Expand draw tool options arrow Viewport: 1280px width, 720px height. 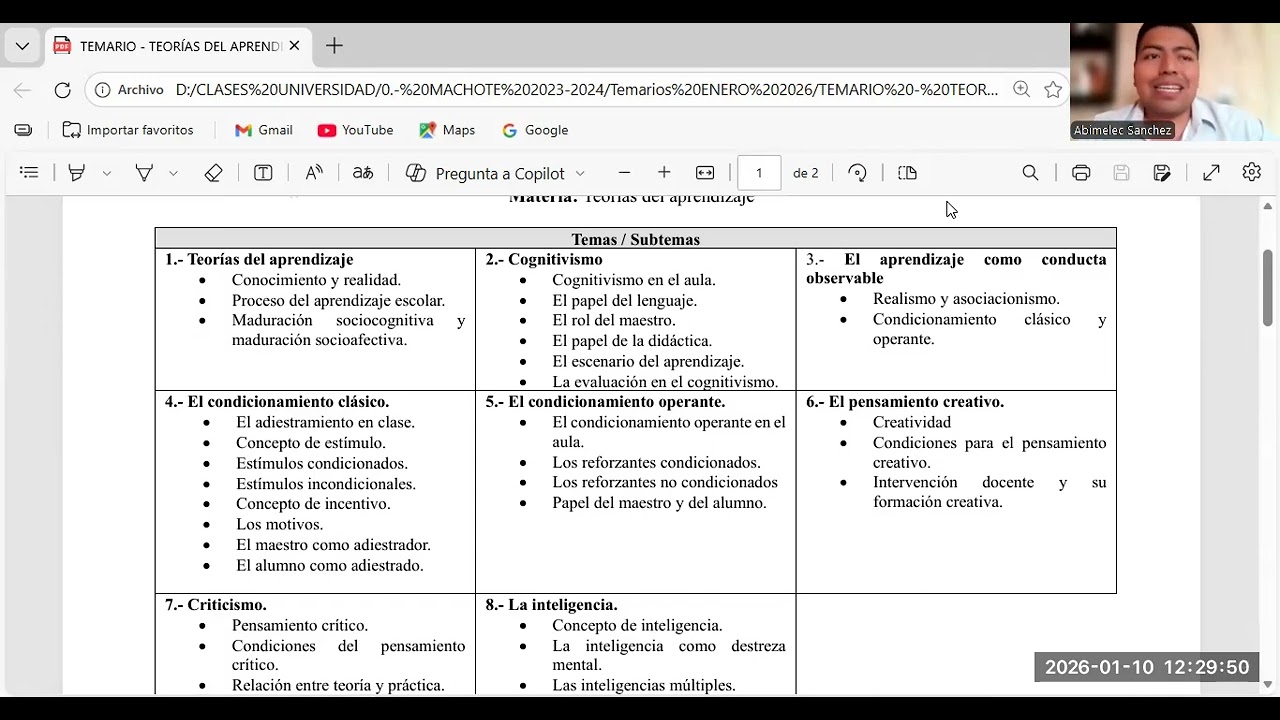pos(173,173)
